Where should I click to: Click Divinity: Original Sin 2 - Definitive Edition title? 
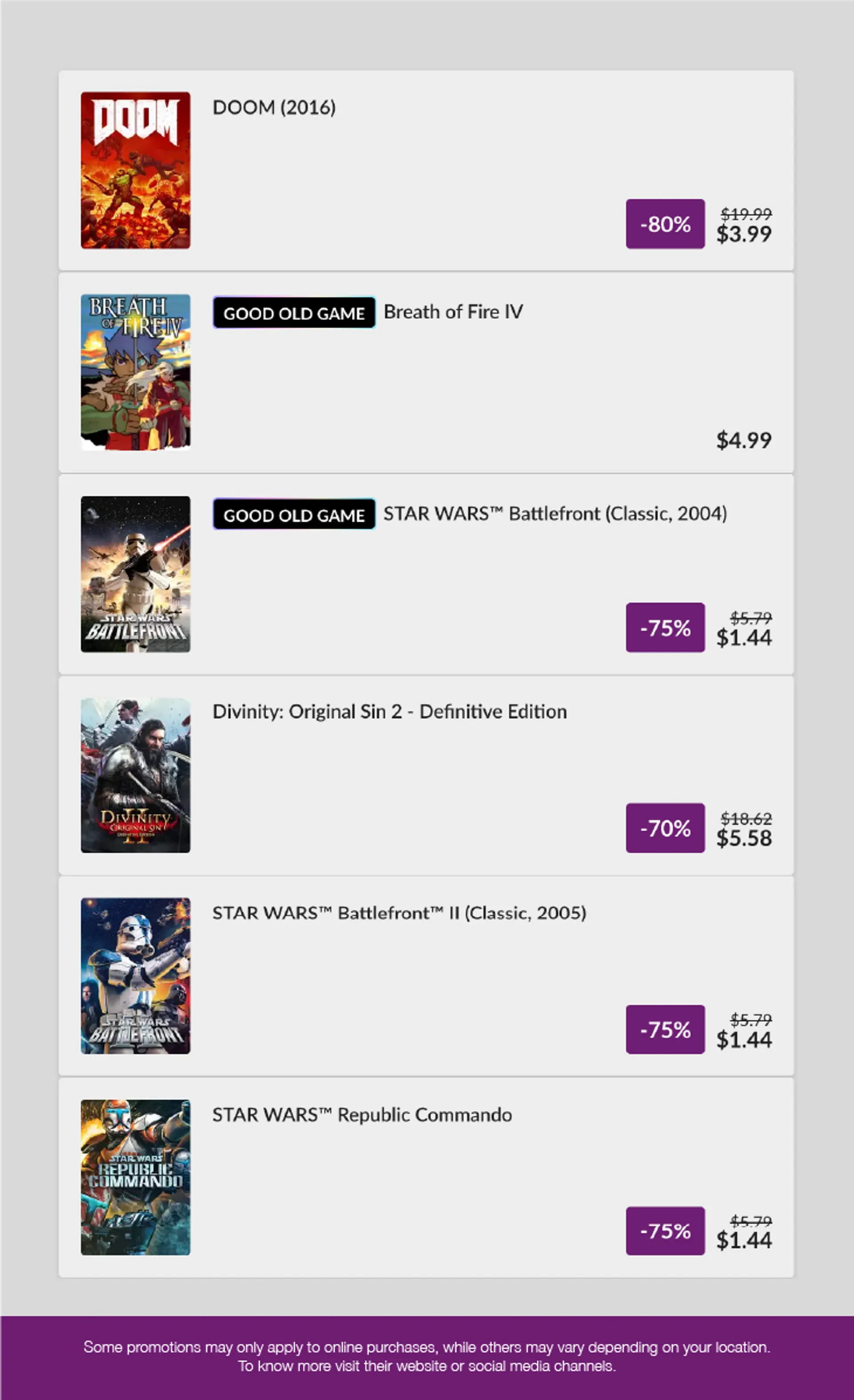[x=390, y=712]
